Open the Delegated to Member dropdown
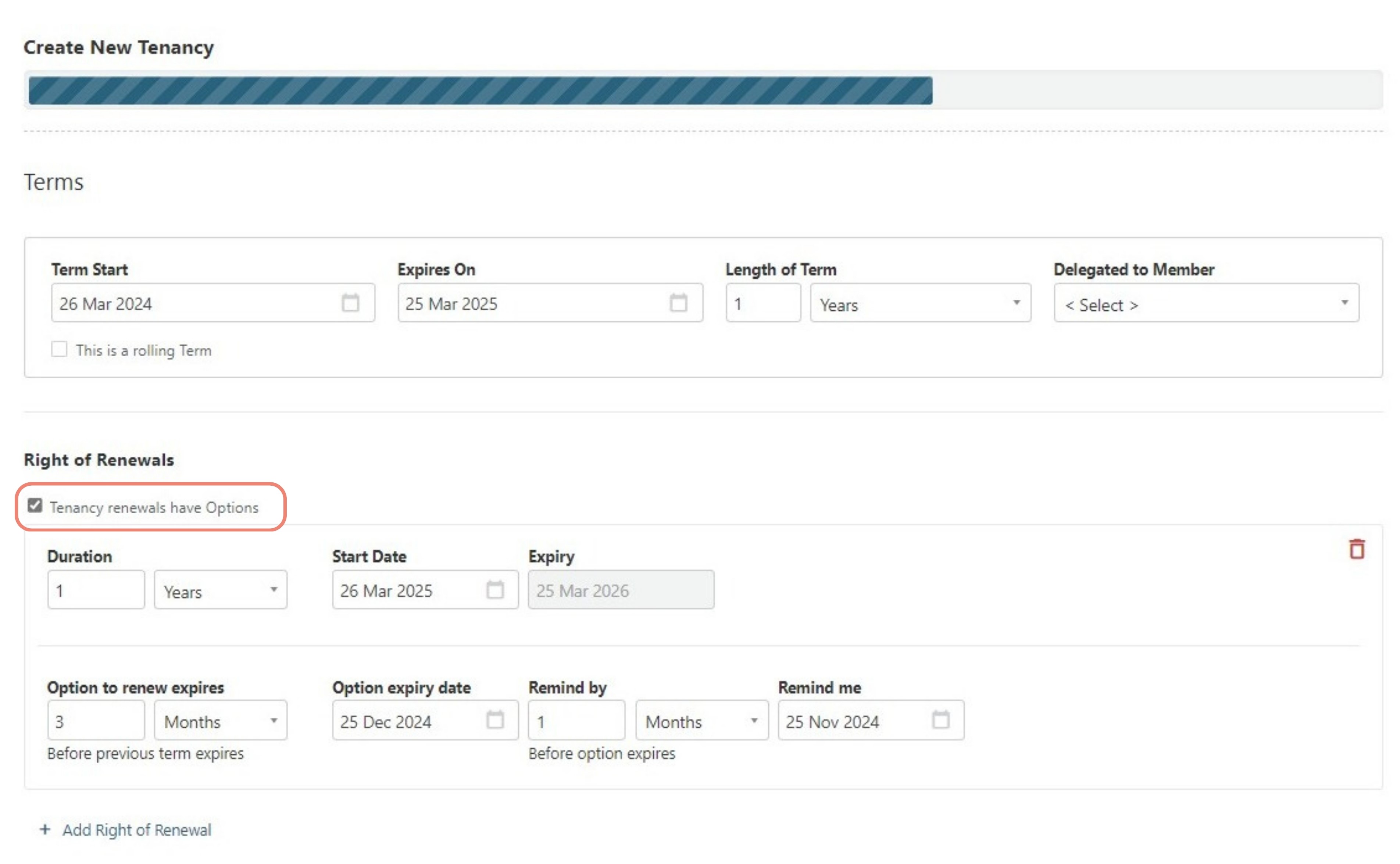The height and width of the screenshot is (864, 1400). click(1206, 303)
